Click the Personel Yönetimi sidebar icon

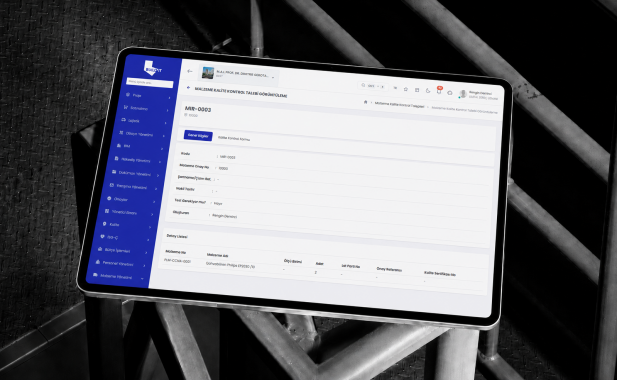click(98, 262)
